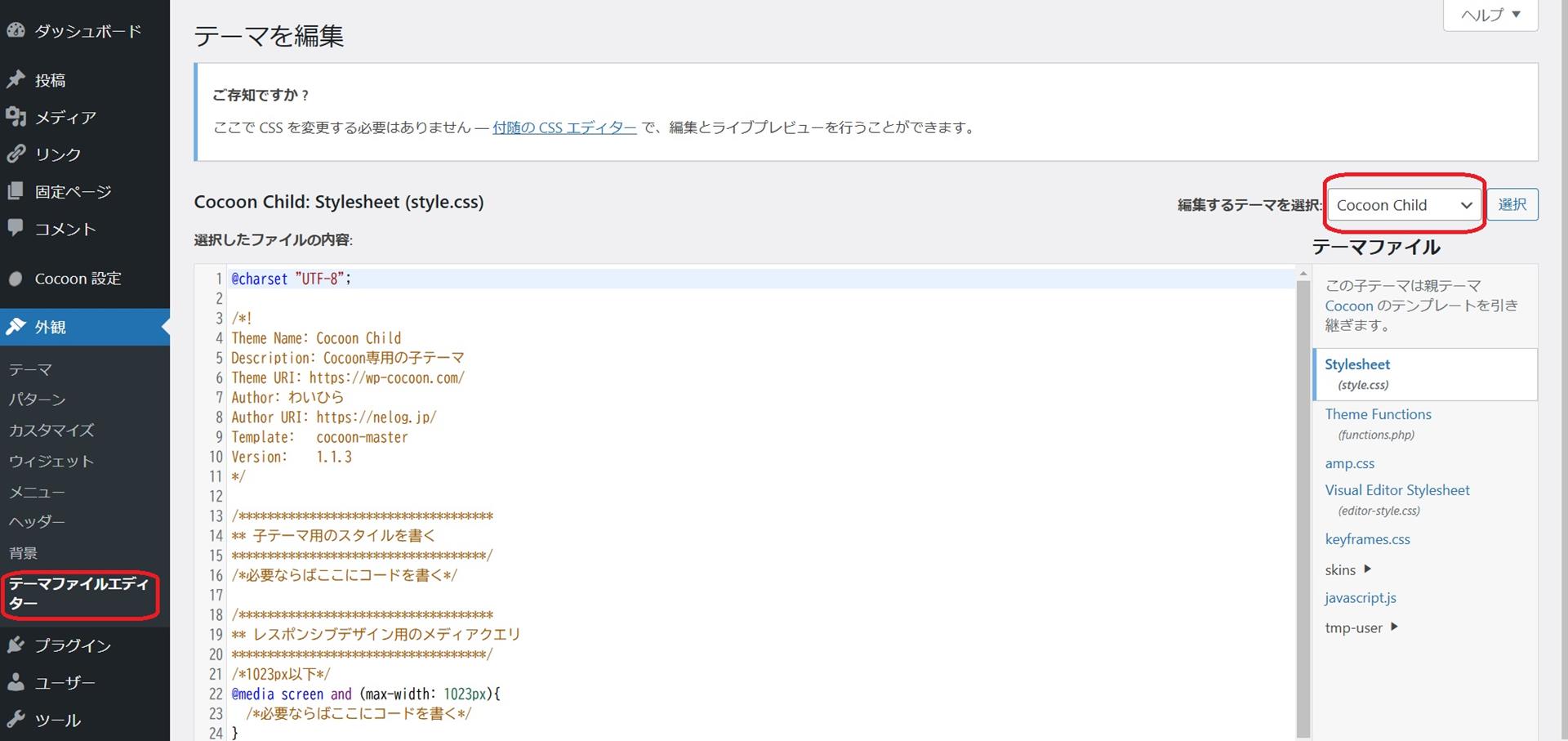Click the Tools wrench icon
The height and width of the screenshot is (741, 1568).
pyautogui.click(x=16, y=720)
